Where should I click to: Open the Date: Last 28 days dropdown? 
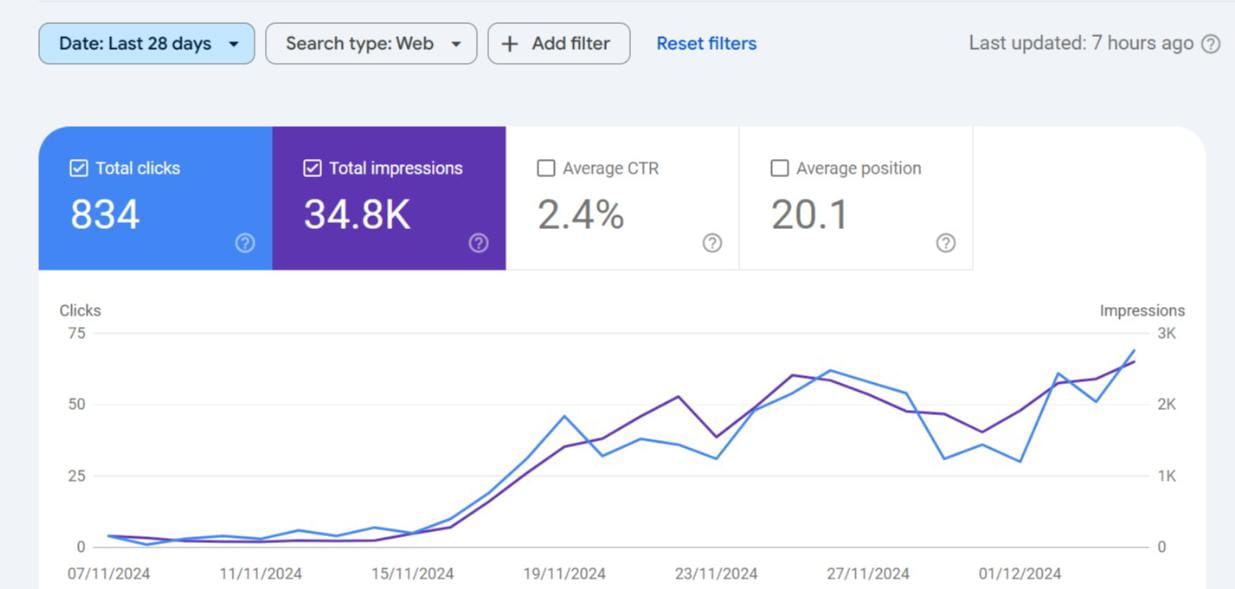click(x=145, y=43)
